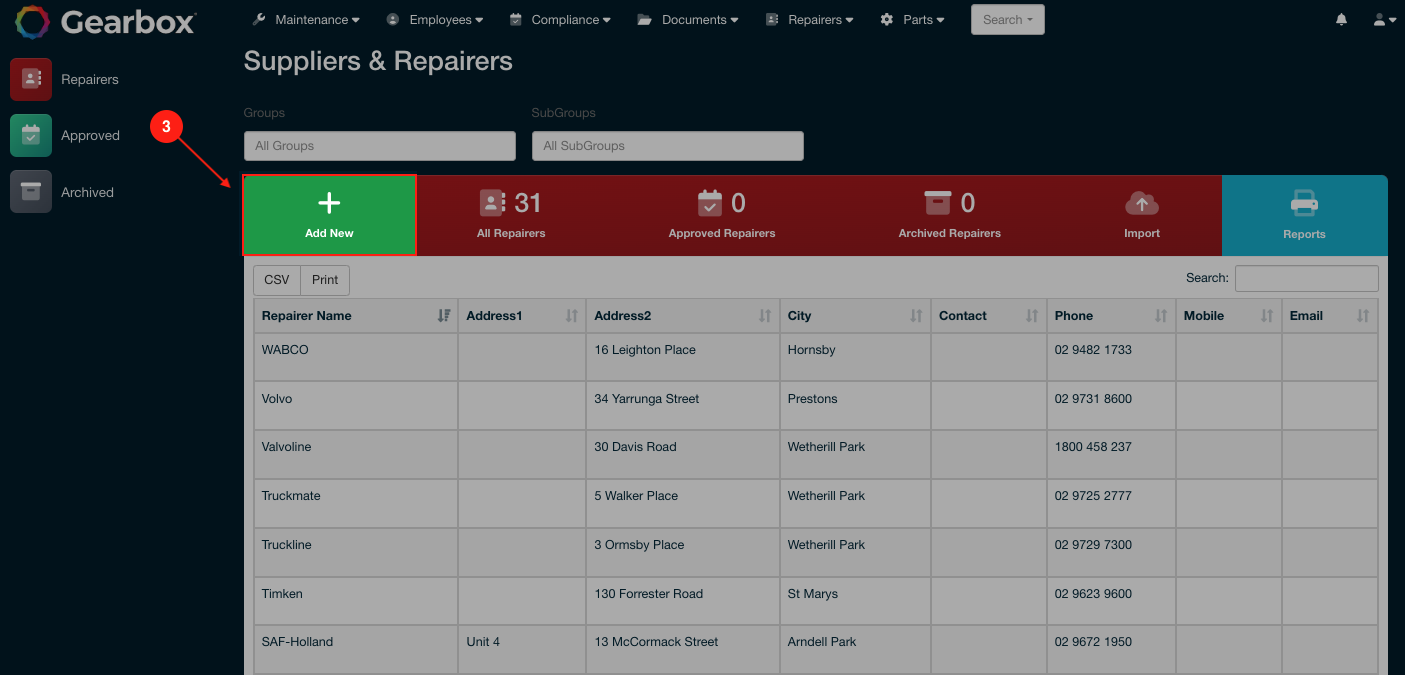Click phone number 02 9725 2777
The width and height of the screenshot is (1405, 675).
tap(1093, 496)
